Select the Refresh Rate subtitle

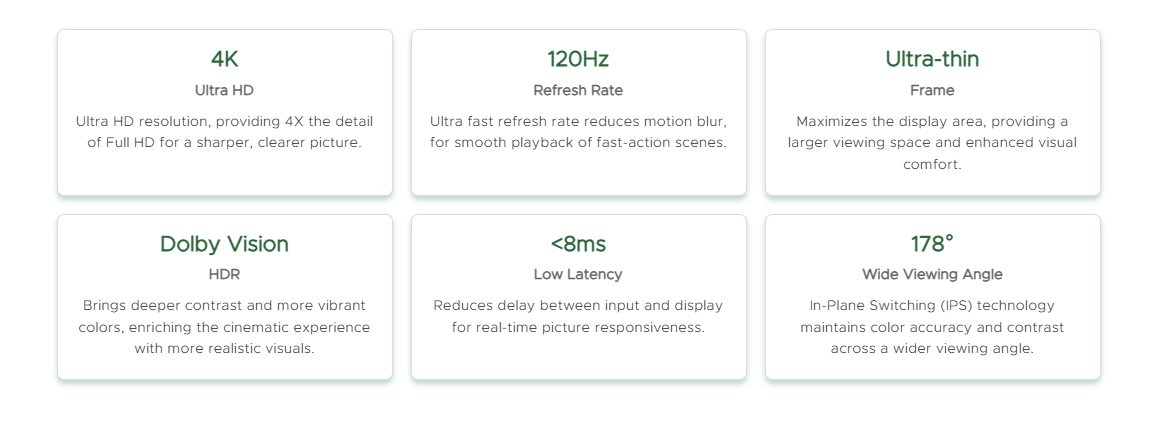click(578, 90)
